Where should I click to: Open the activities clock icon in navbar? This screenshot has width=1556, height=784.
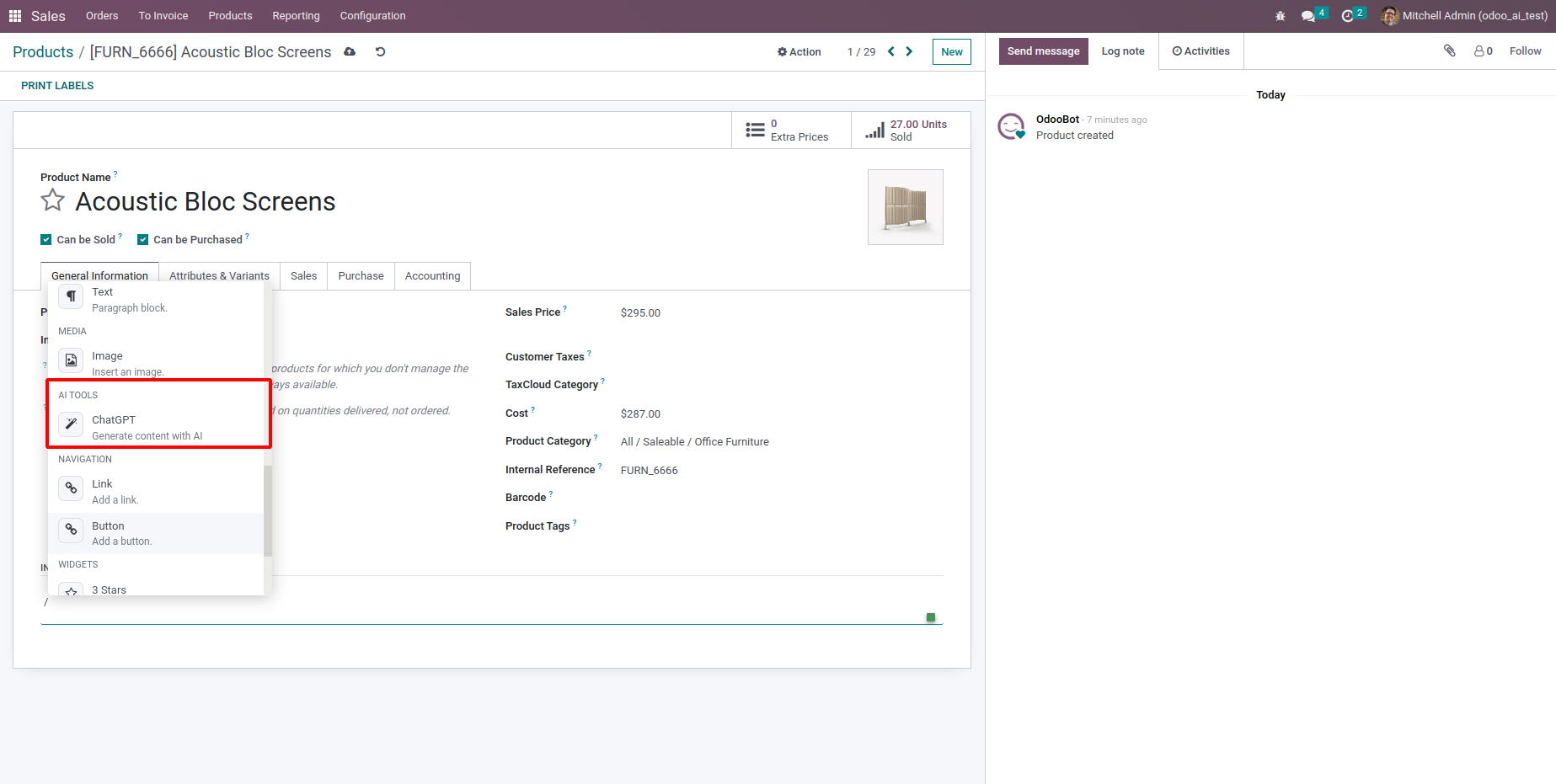tap(1348, 16)
